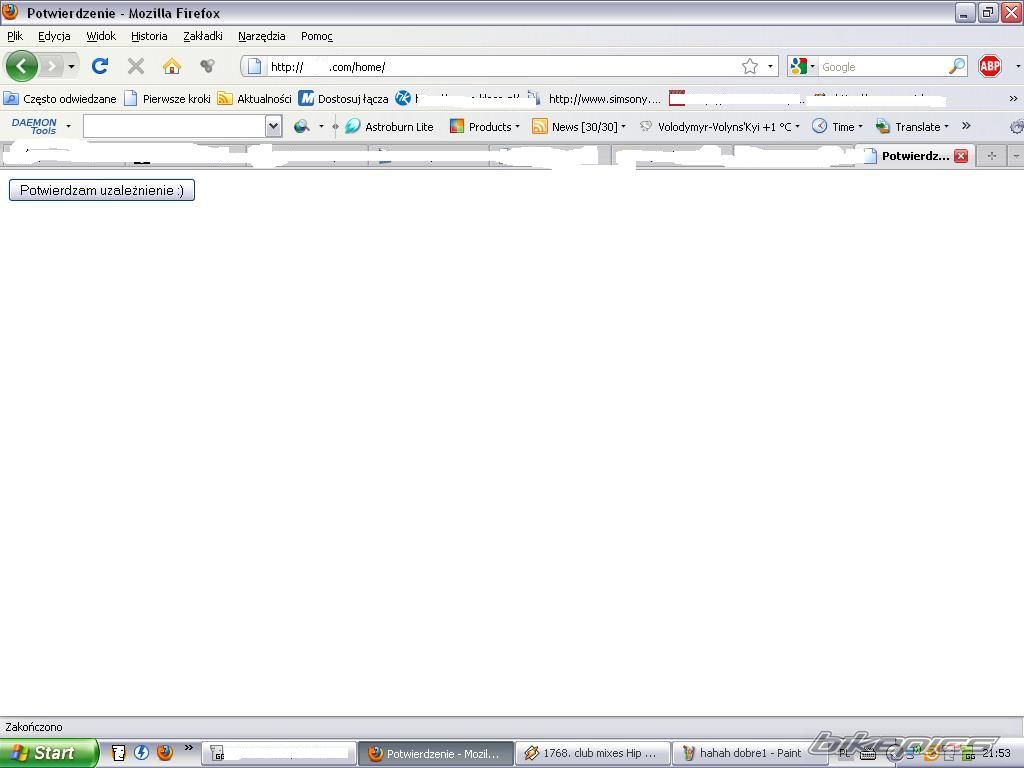
Task: Open the Zakładki menu
Action: click(x=203, y=36)
